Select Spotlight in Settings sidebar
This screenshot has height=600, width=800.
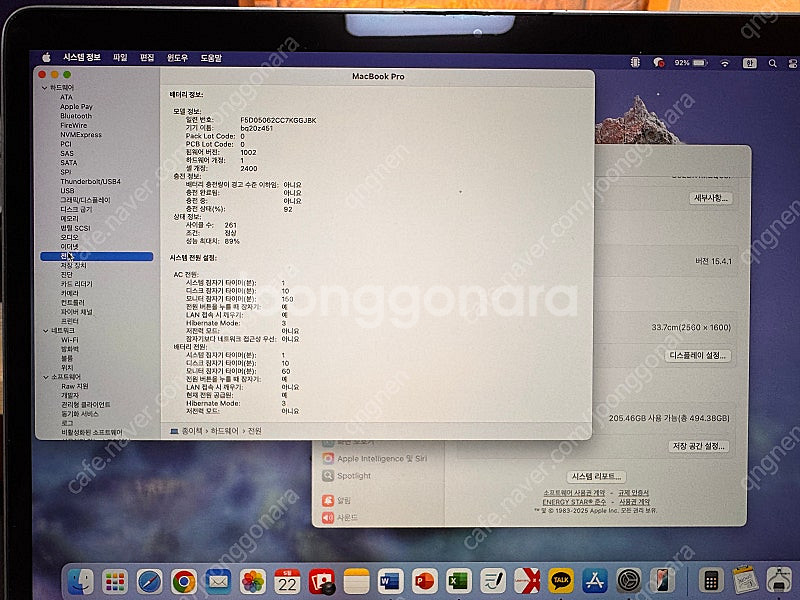[x=347, y=476]
